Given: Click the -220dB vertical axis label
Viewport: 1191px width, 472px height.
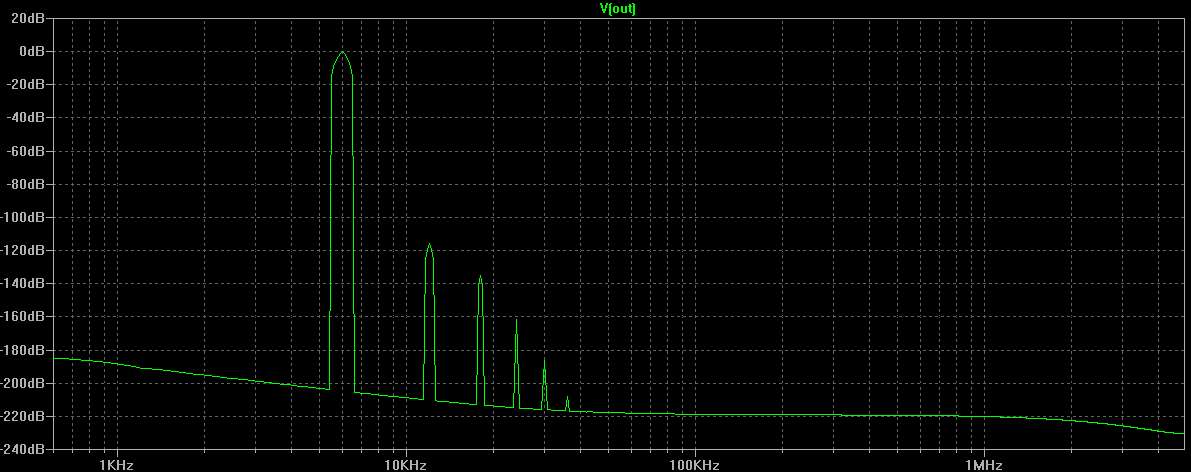Looking at the screenshot, I should (24, 417).
